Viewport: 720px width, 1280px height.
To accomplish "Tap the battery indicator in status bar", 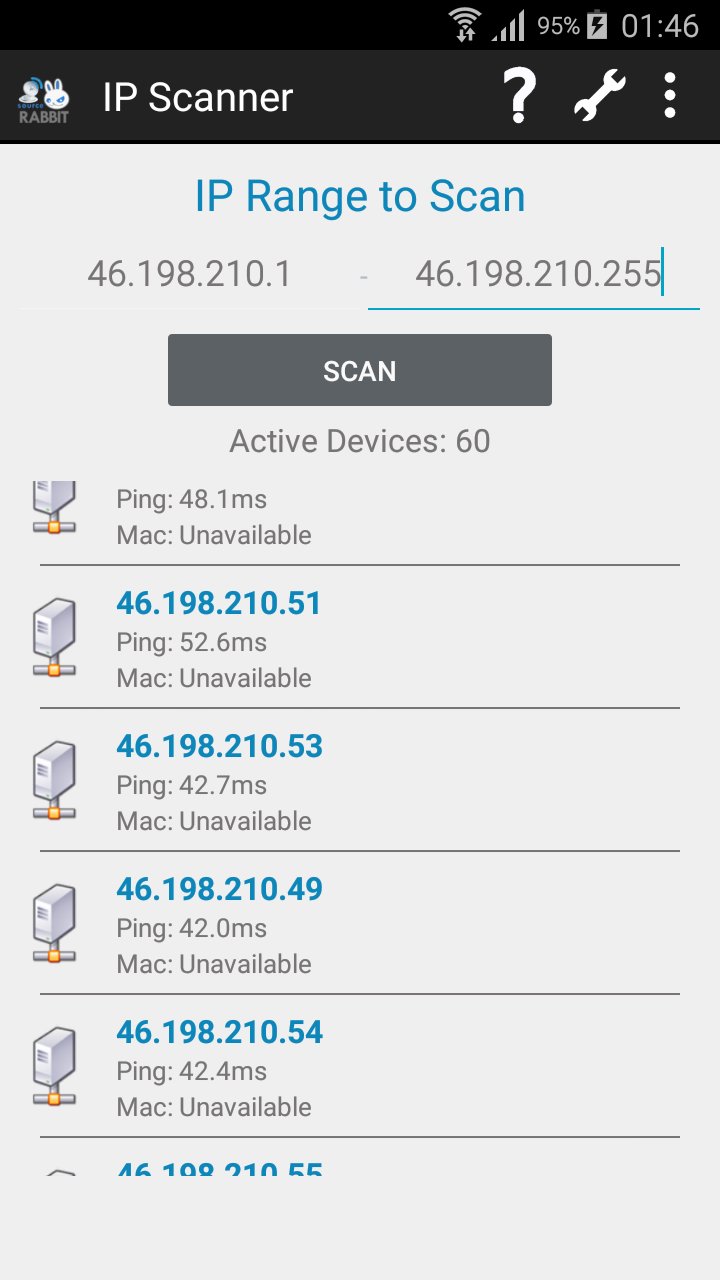I will point(597,25).
